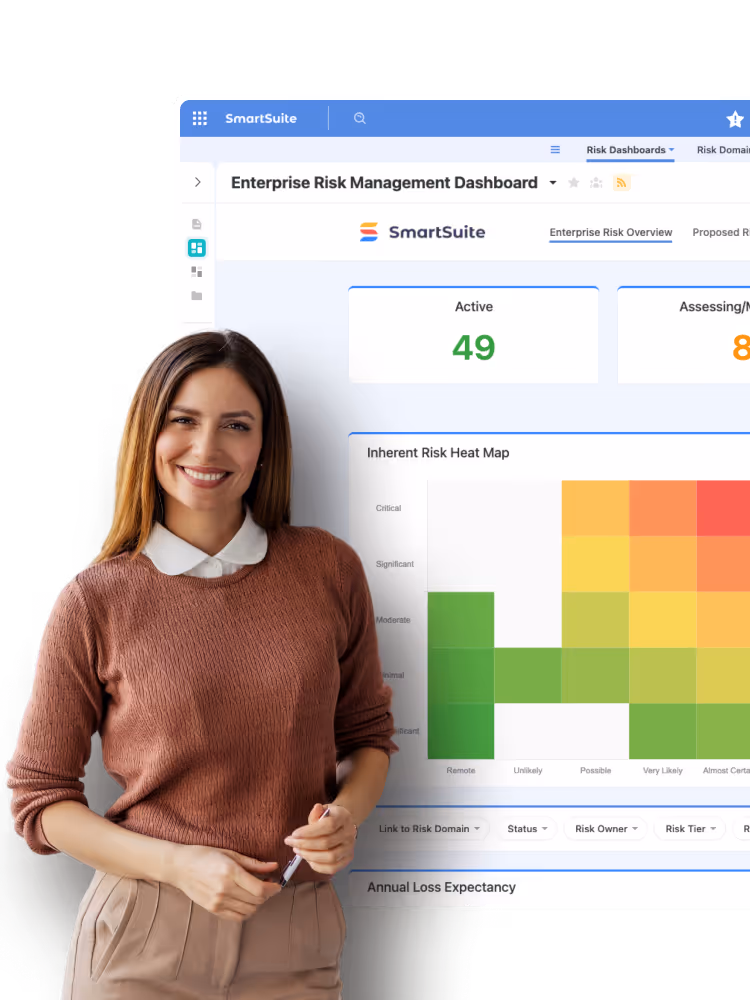The height and width of the screenshot is (1000, 750).
Task: Open the grey widgets layout sidebar icon
Action: pos(196,272)
